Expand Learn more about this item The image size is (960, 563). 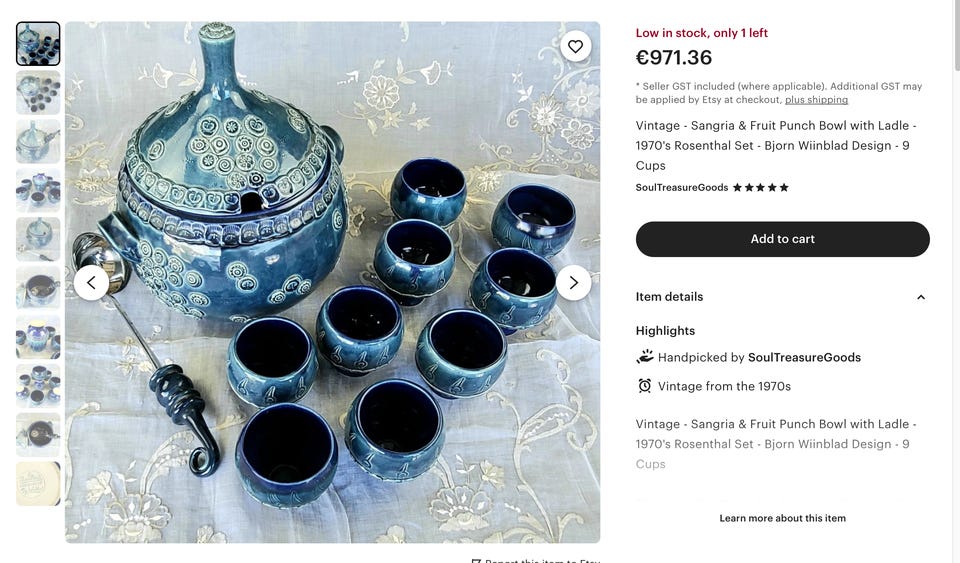(x=782, y=518)
